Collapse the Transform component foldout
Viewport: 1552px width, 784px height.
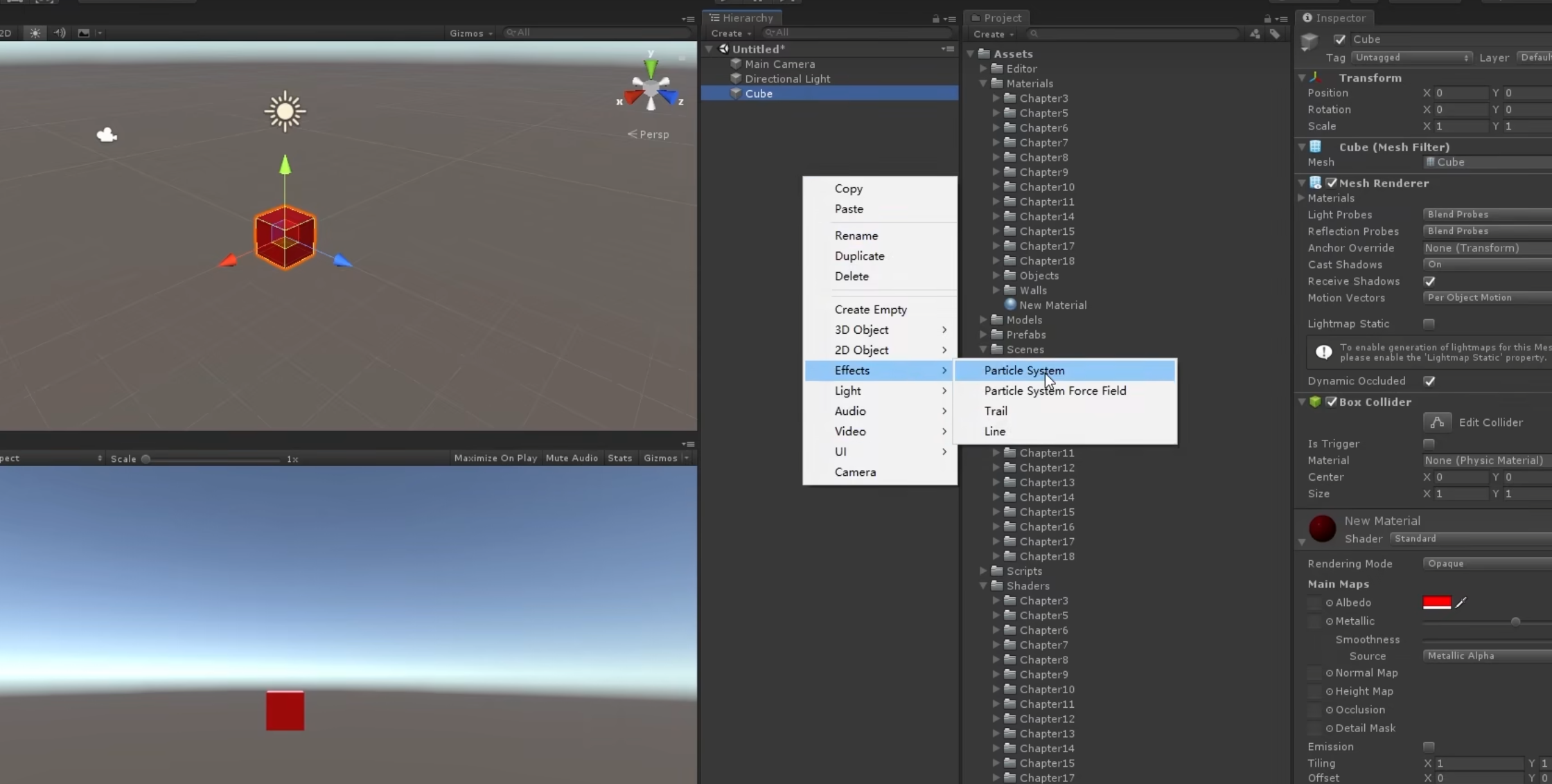click(1302, 78)
